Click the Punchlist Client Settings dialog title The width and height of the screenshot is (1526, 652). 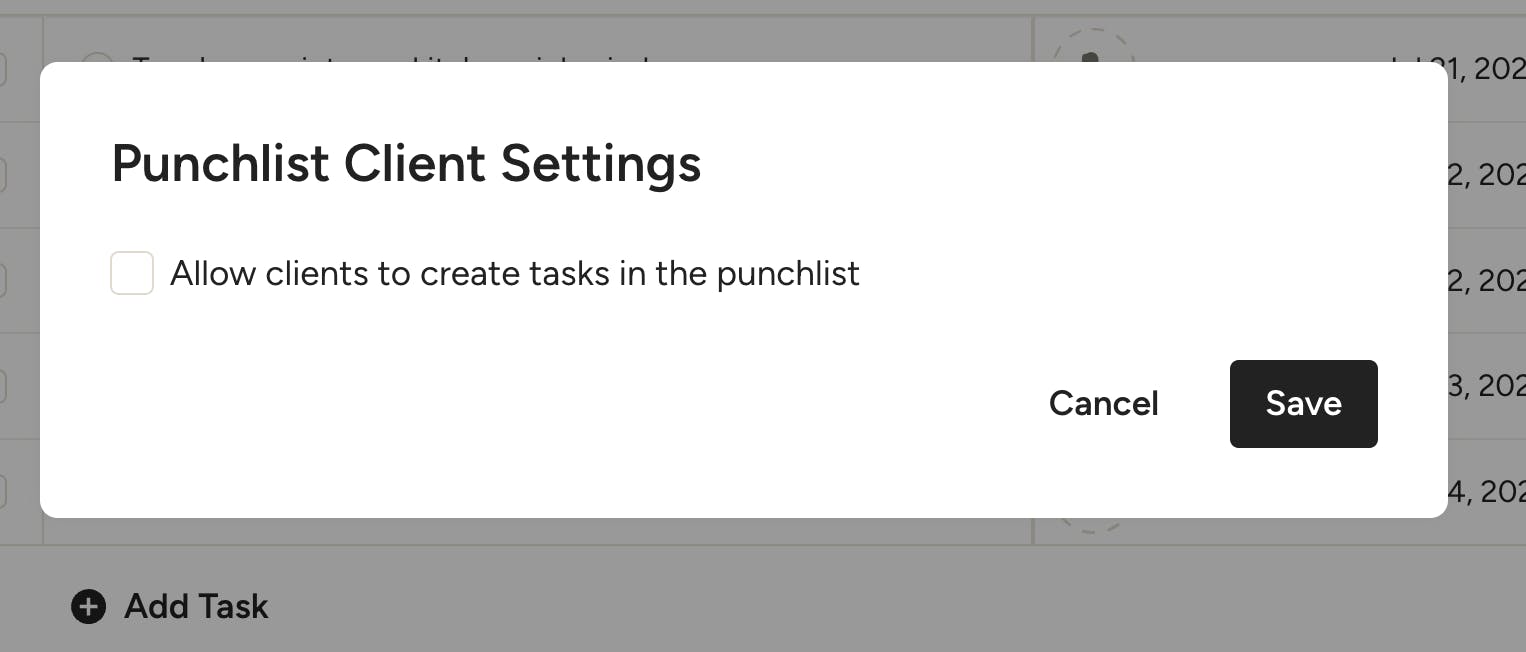tap(406, 163)
